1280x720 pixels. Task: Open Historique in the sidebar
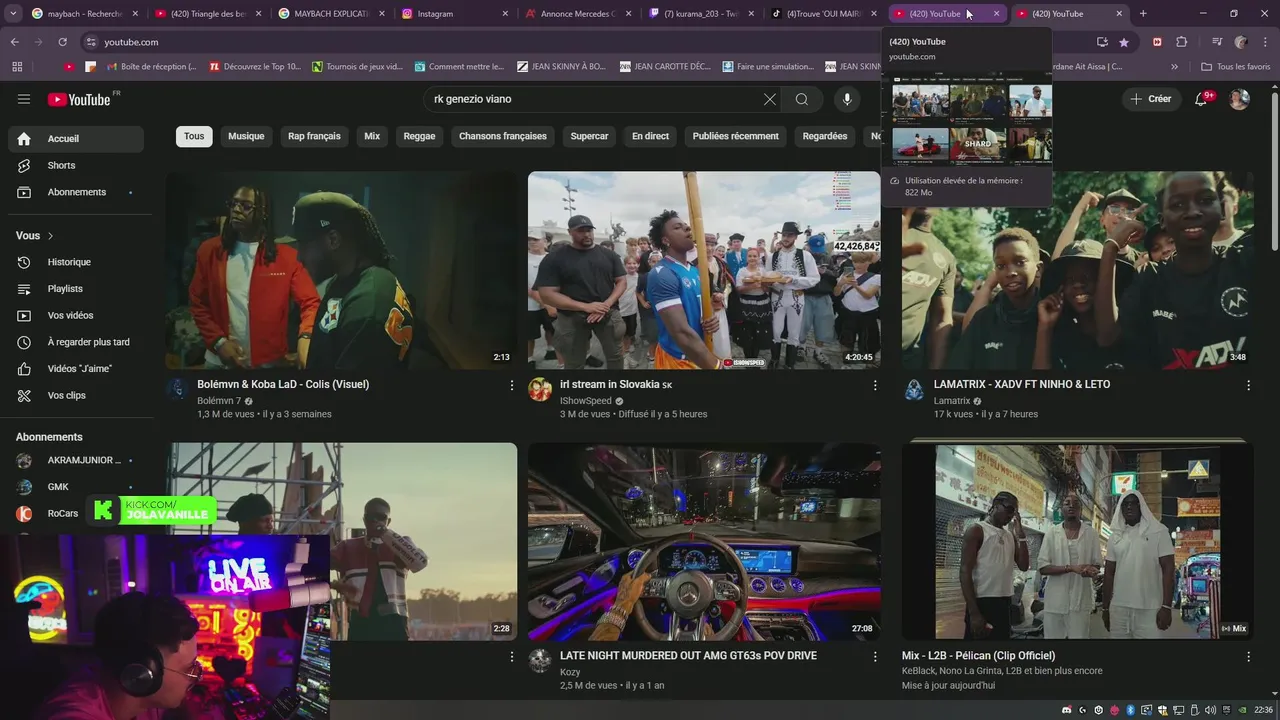pyautogui.click(x=76, y=262)
